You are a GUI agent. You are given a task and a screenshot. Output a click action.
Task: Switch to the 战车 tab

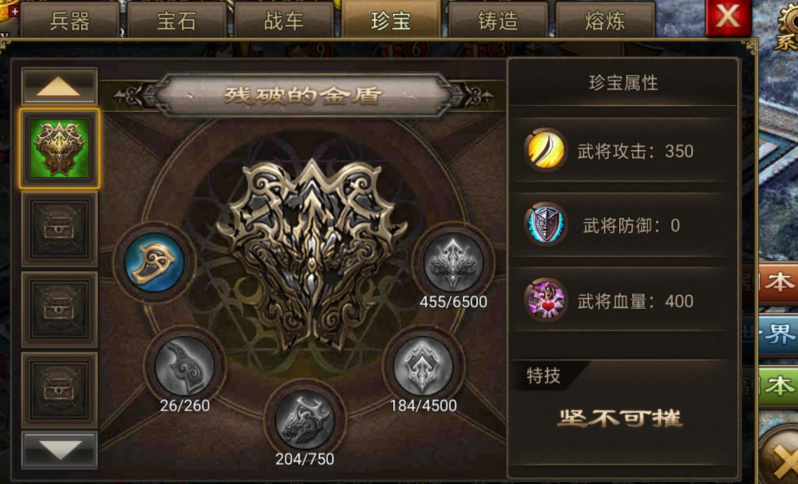[283, 20]
